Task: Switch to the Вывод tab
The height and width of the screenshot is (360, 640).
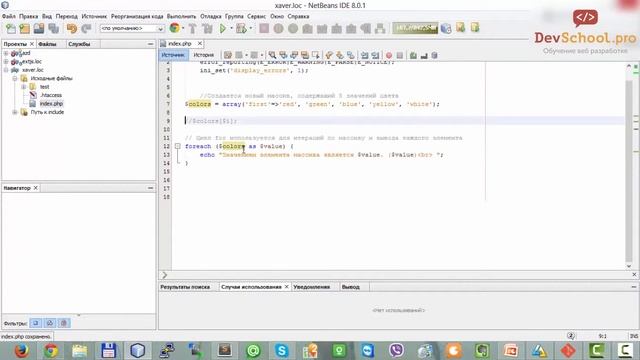Action: (x=351, y=287)
